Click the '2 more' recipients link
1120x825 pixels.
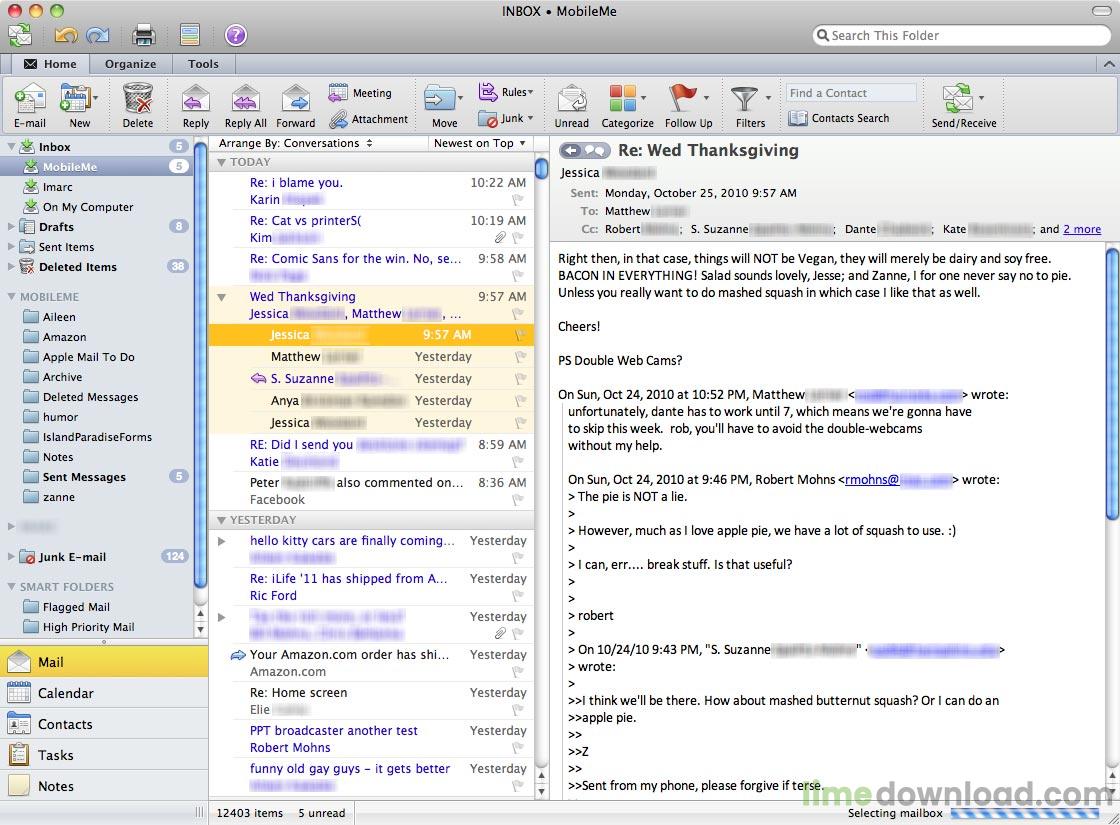[1081, 229]
